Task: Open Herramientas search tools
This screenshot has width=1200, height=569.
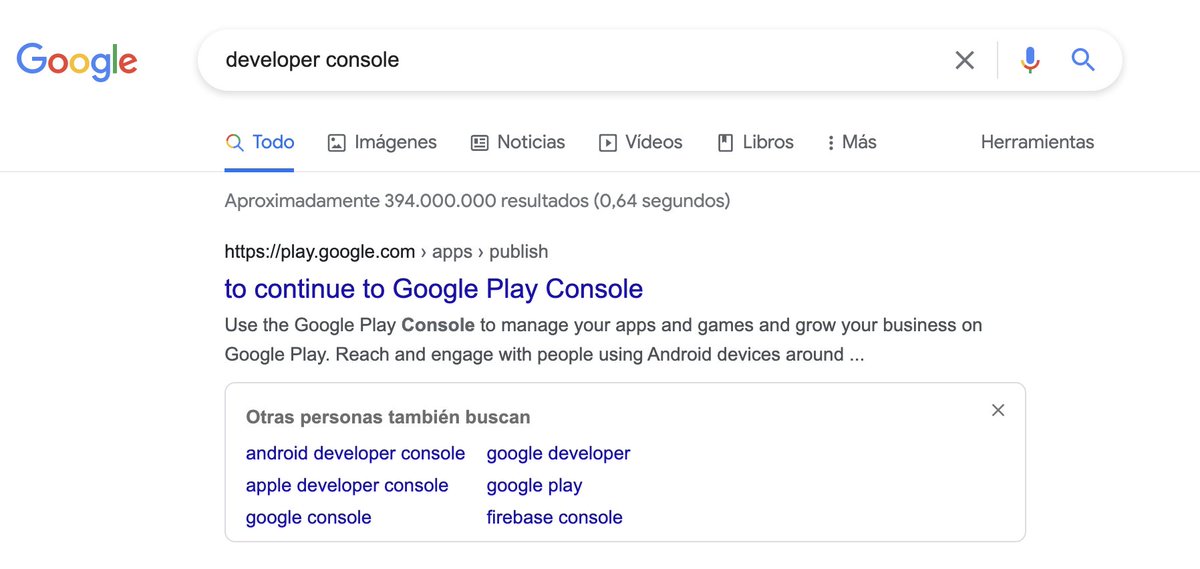Action: point(1037,142)
